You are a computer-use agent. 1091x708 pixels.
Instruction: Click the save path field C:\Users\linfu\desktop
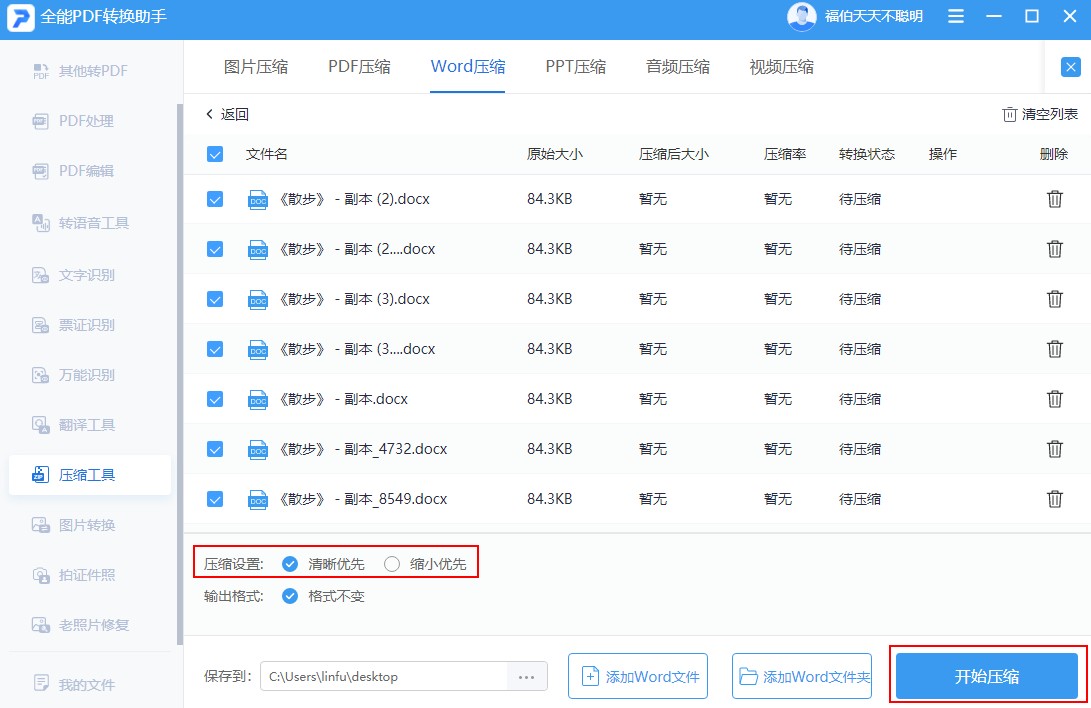click(x=384, y=677)
